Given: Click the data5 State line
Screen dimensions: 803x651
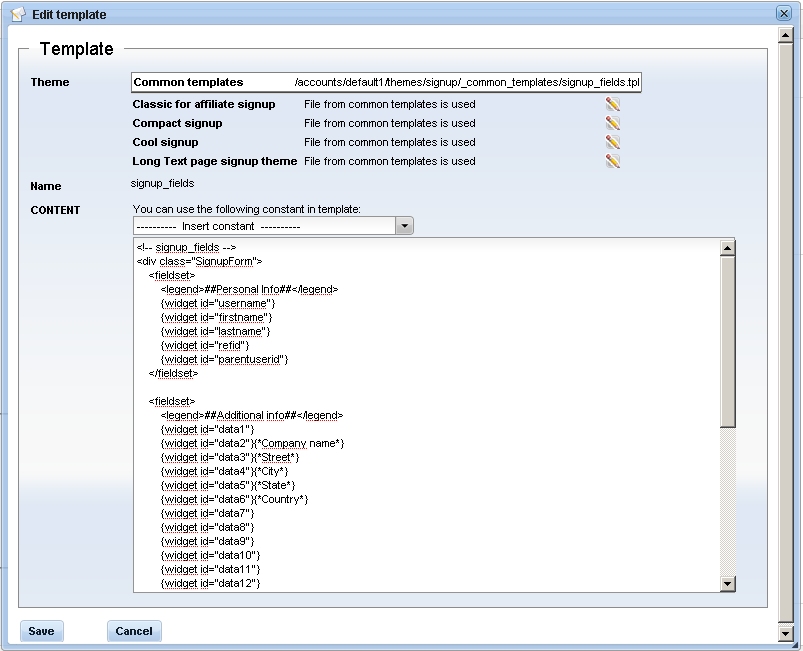Looking at the screenshot, I should pyautogui.click(x=228, y=486).
